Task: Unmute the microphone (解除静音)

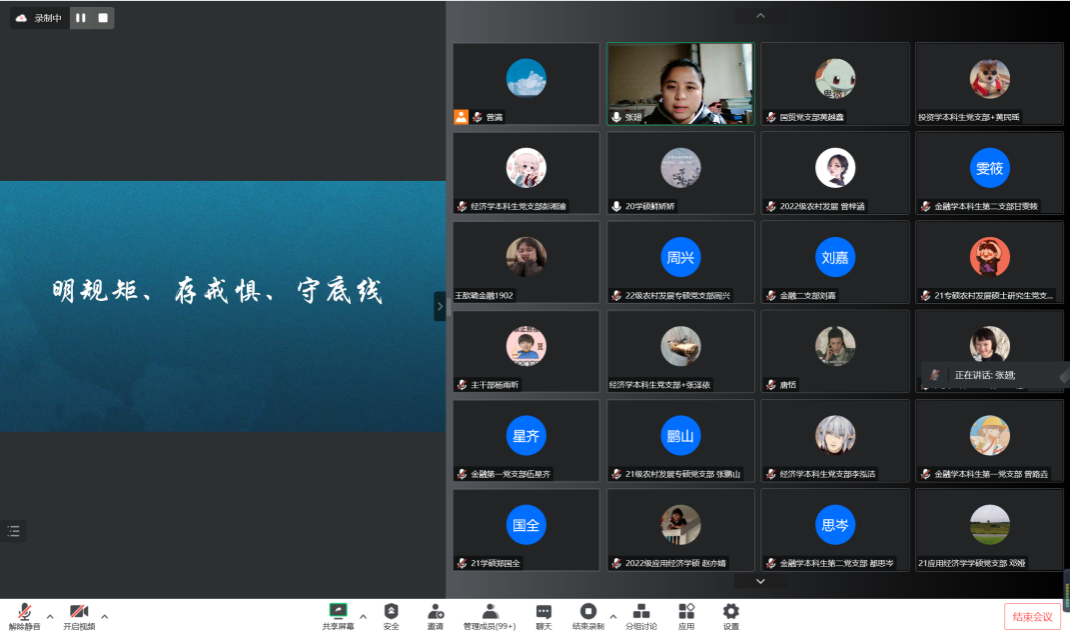Action: point(24,614)
